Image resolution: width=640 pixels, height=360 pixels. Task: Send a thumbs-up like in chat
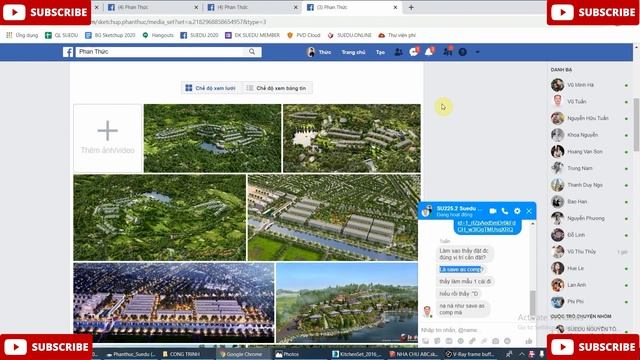coord(529,341)
